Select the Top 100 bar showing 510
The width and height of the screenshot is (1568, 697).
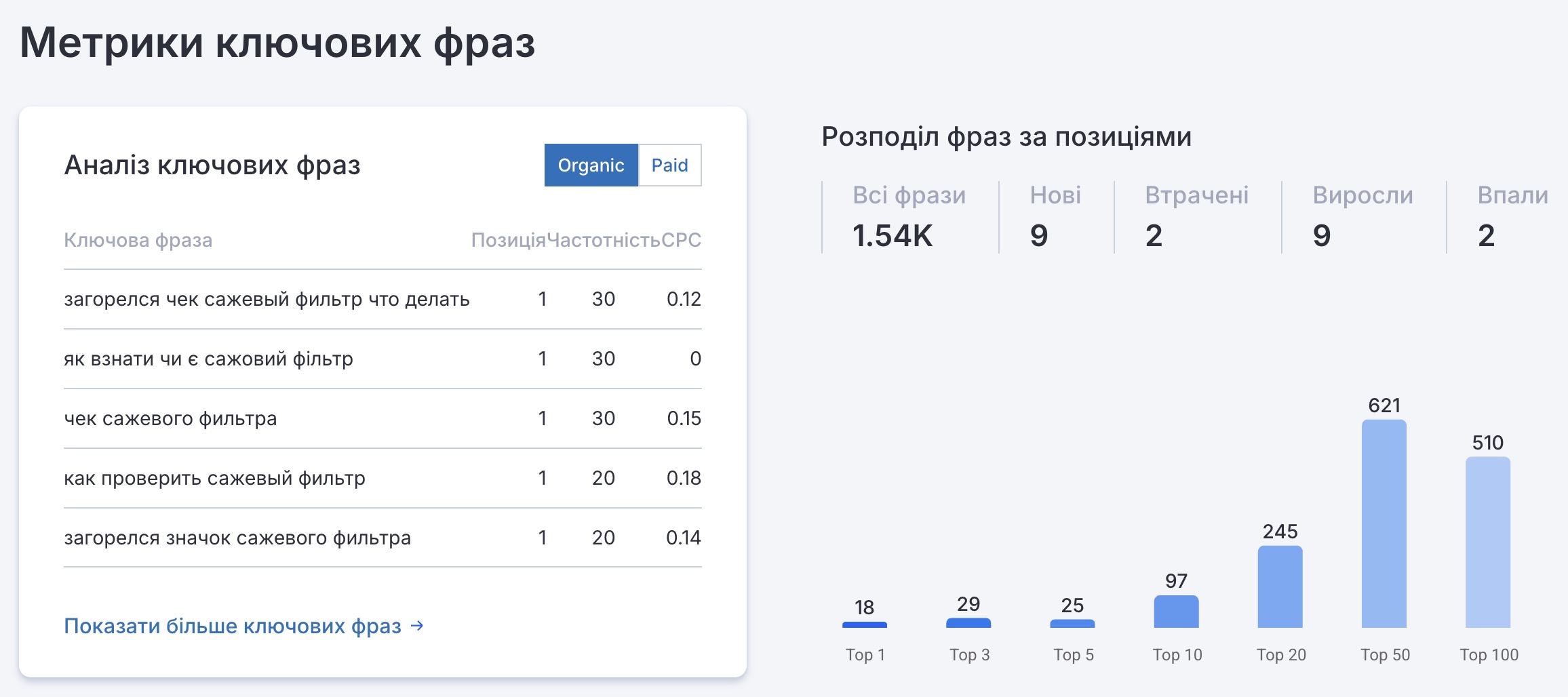[x=1487, y=542]
